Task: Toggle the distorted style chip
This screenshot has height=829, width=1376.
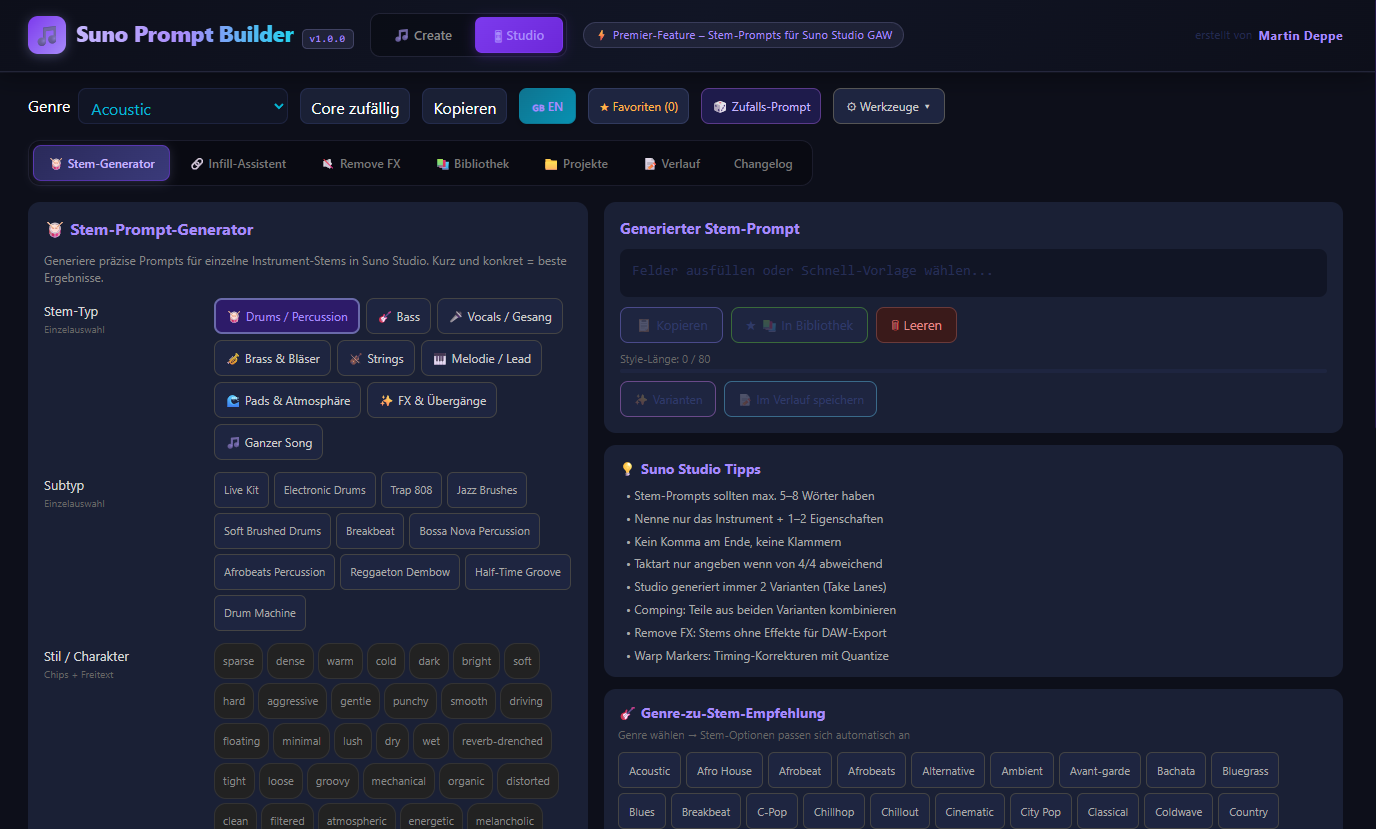Action: tap(528, 781)
